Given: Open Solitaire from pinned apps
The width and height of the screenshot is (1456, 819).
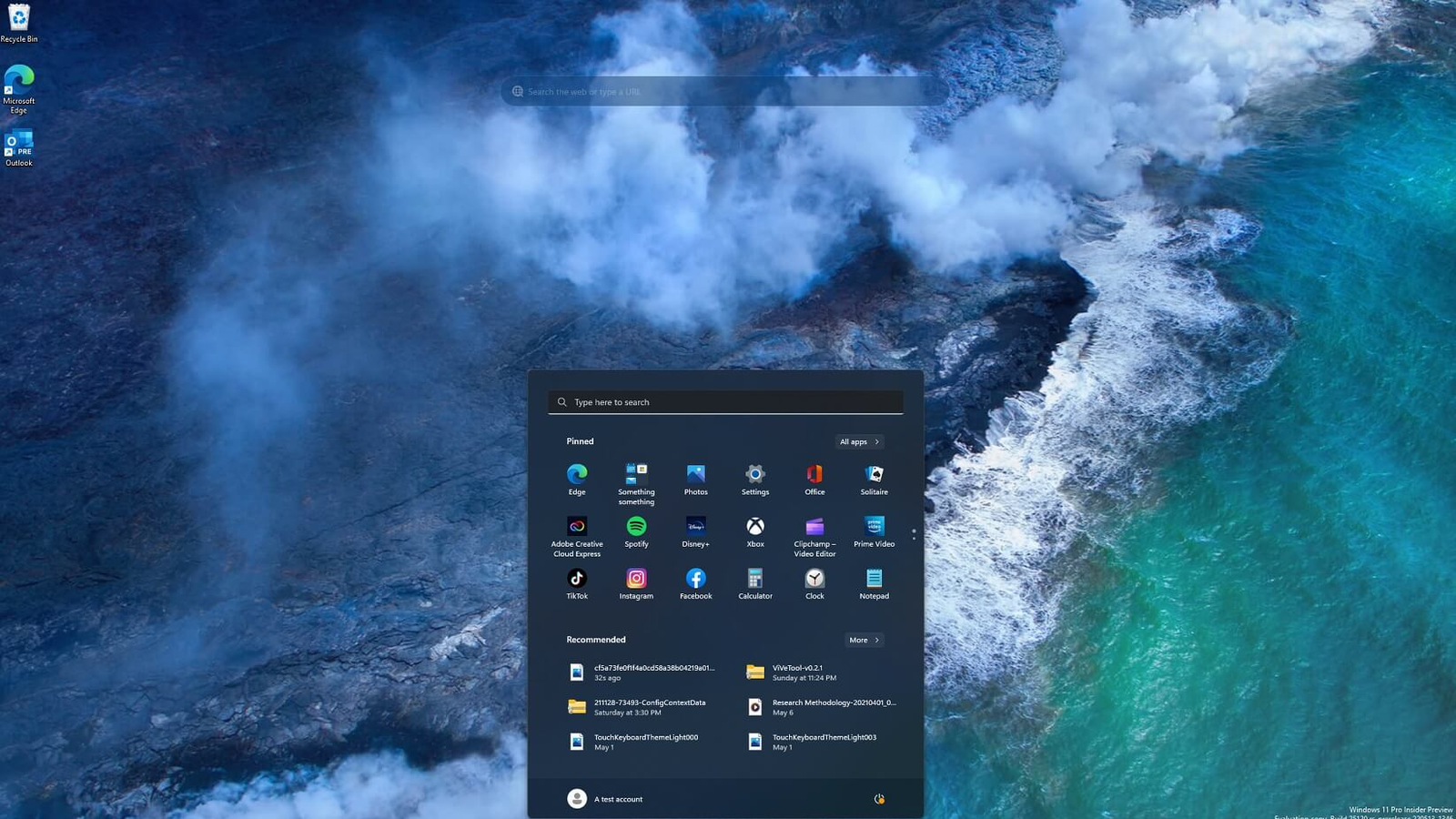Looking at the screenshot, I should [875, 480].
